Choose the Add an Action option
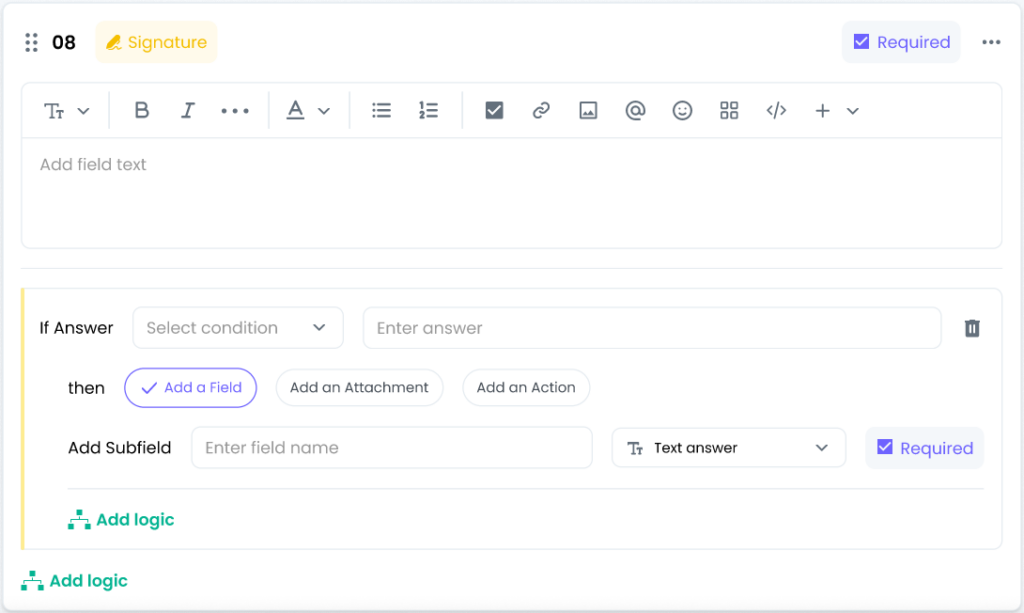This screenshot has width=1024, height=613. coord(526,388)
